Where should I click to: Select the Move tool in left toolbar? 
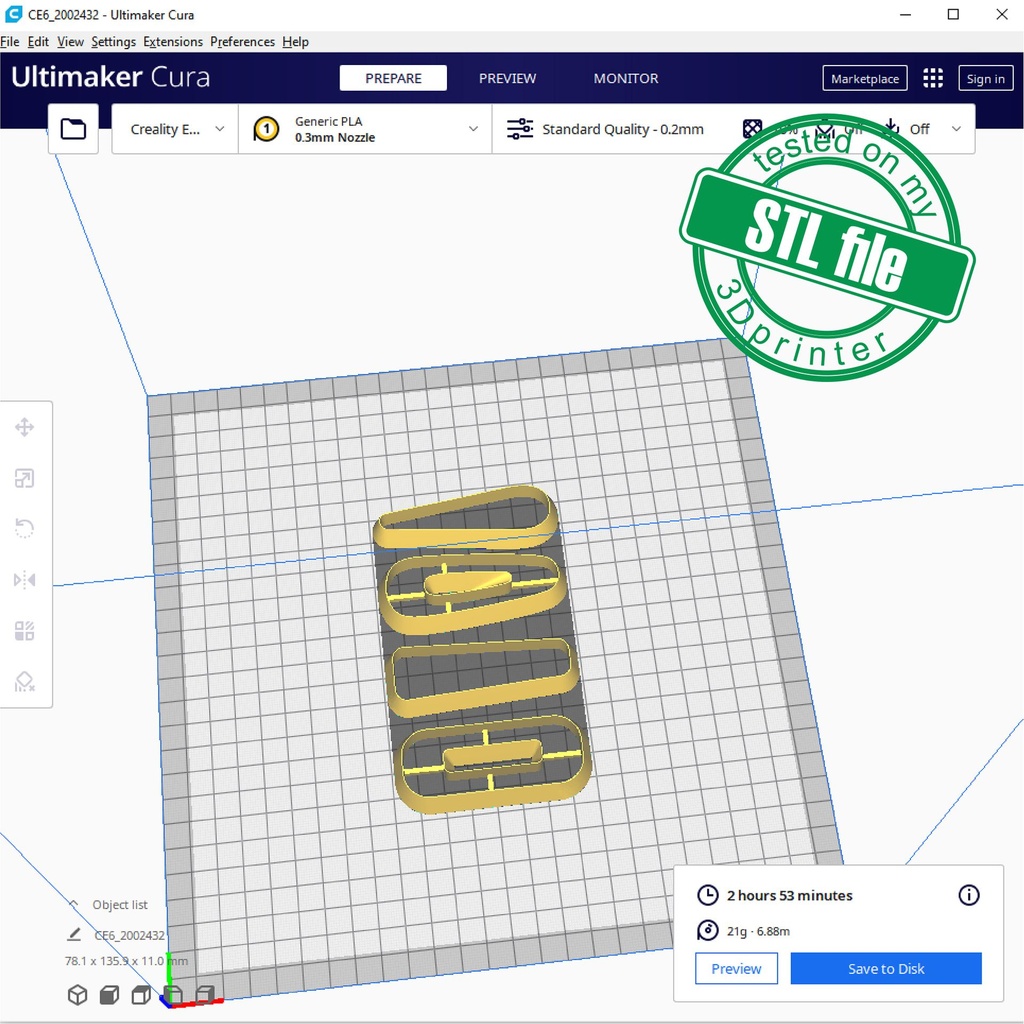point(25,428)
